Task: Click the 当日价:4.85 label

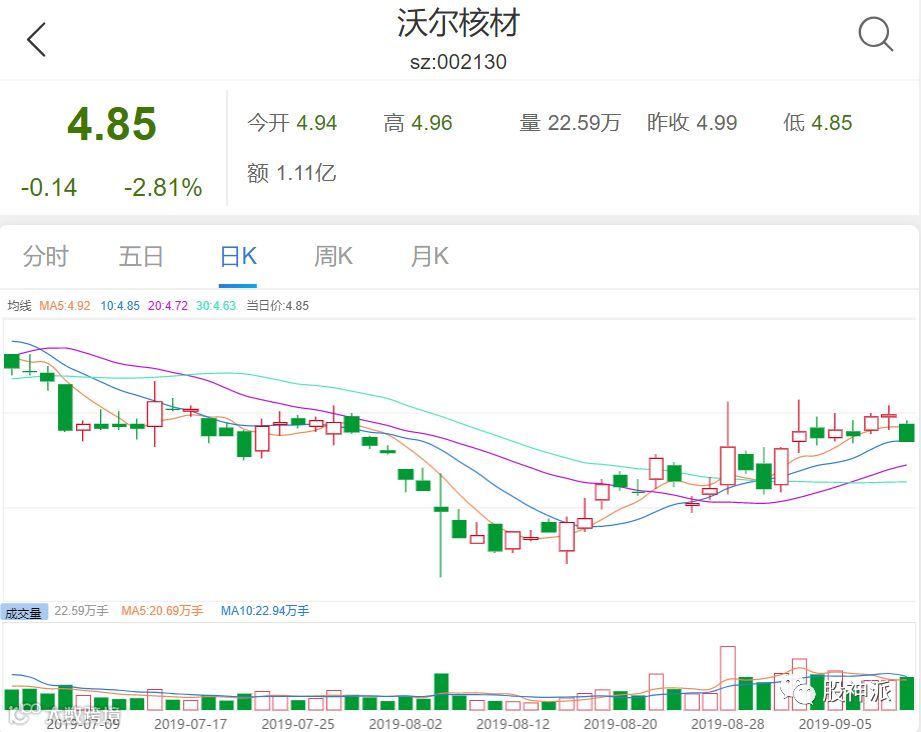Action: (277, 305)
